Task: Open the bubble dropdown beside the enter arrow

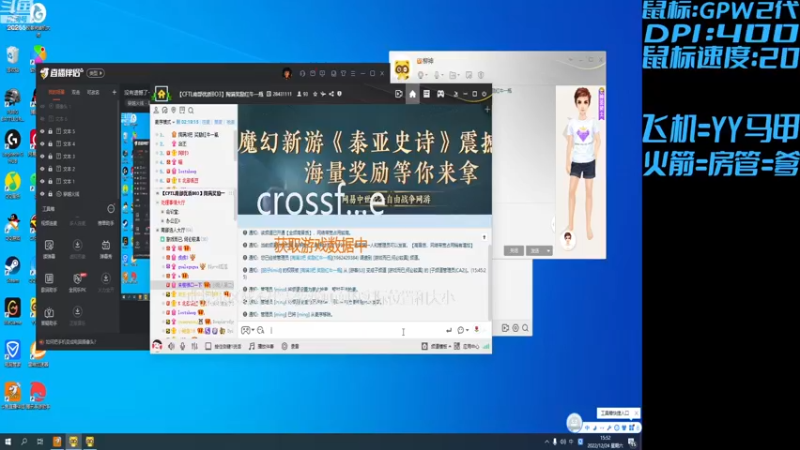Action: tap(463, 331)
